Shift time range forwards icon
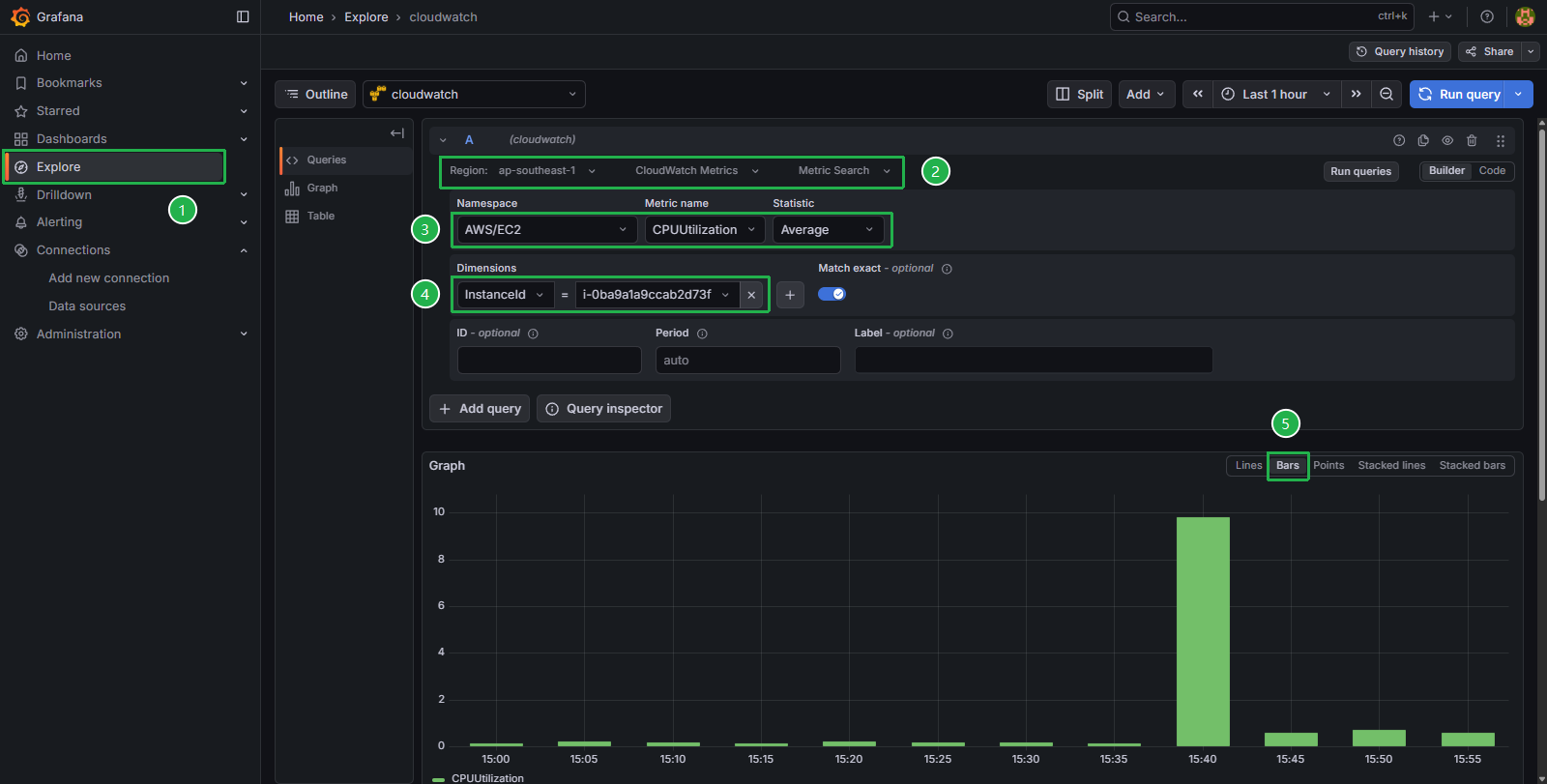Image resolution: width=1547 pixels, height=784 pixels. [x=1357, y=94]
